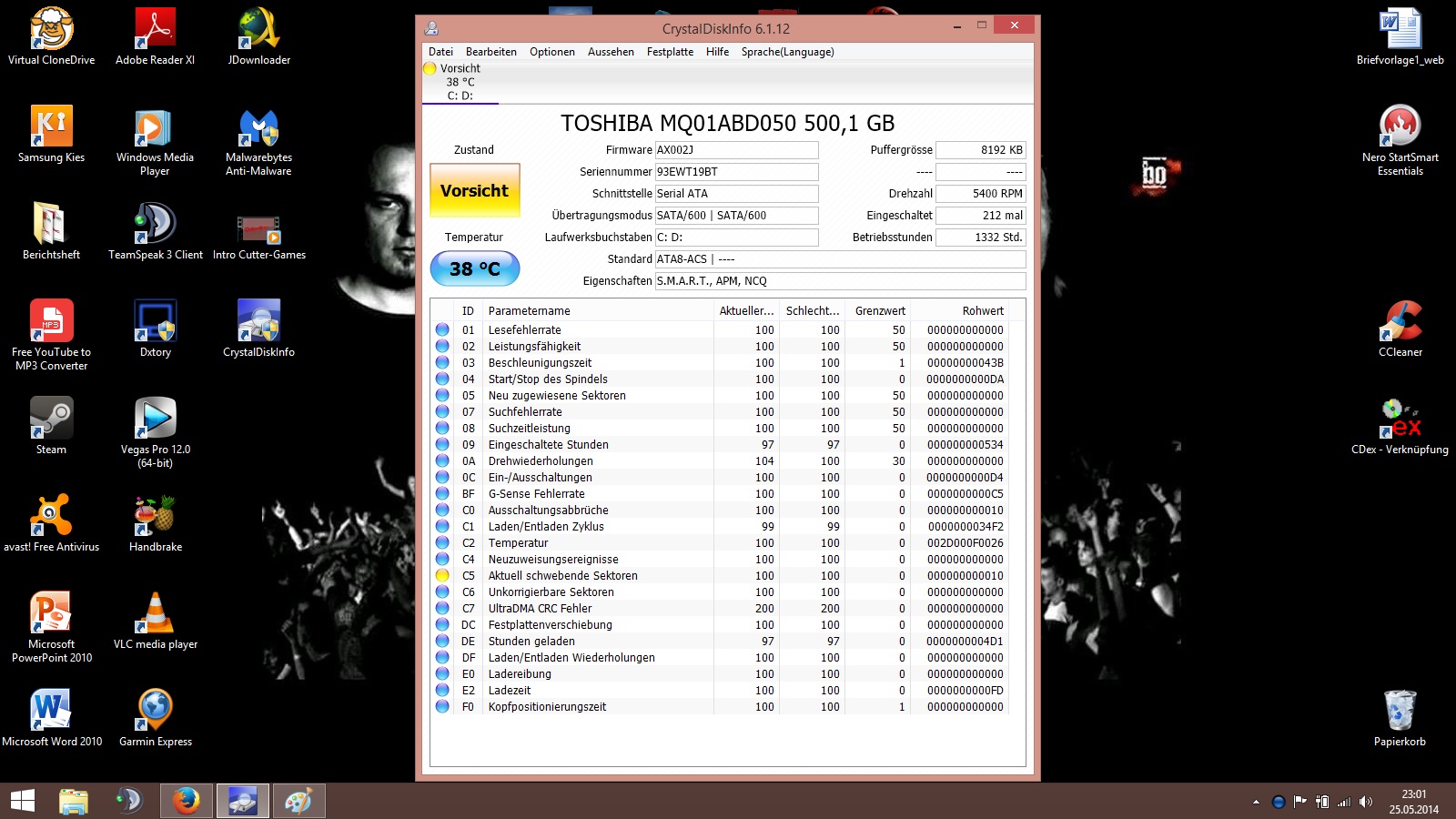Click the Windows Start button

[x=23, y=801]
